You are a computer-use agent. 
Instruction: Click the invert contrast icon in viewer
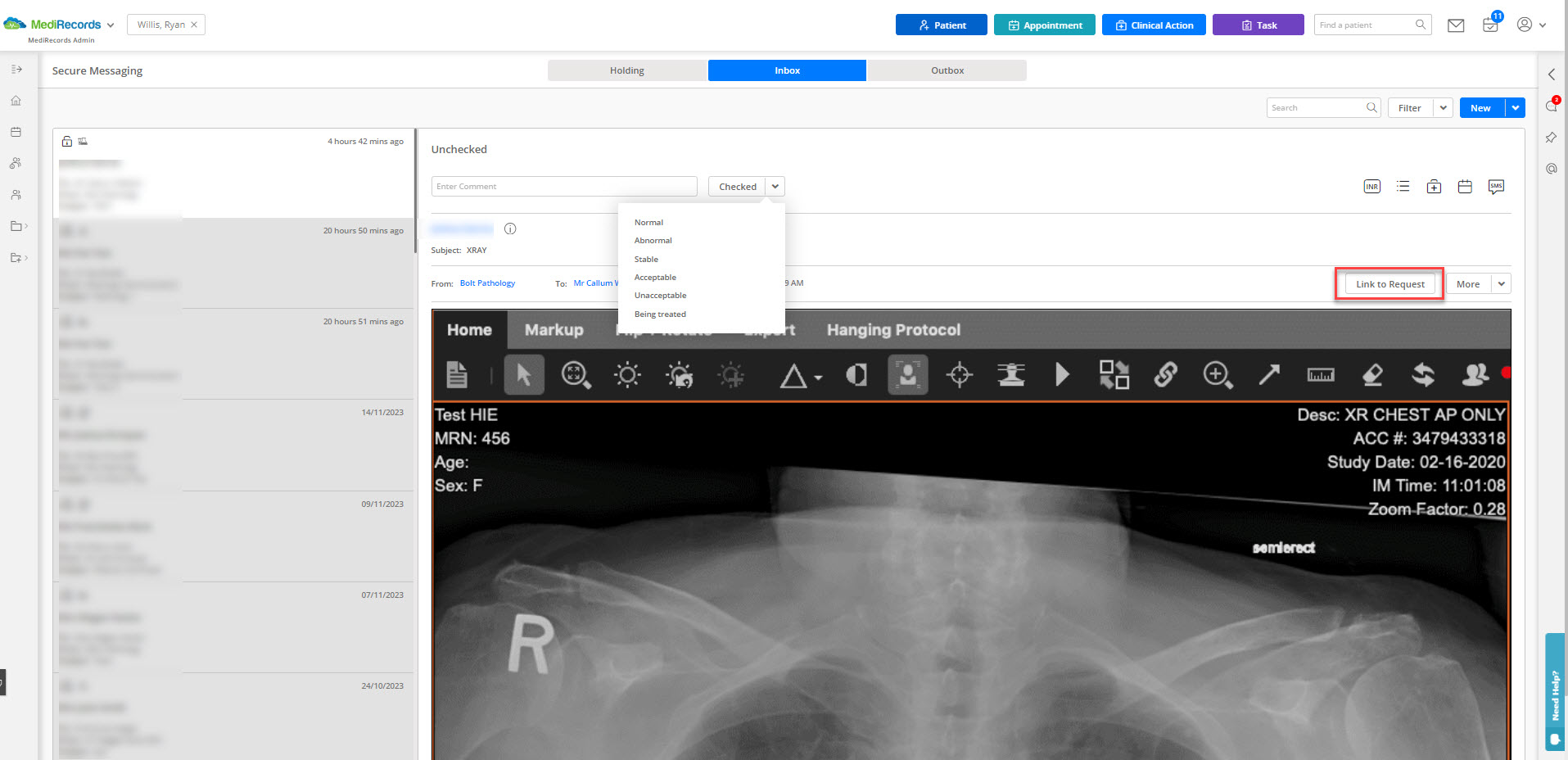[x=856, y=375]
